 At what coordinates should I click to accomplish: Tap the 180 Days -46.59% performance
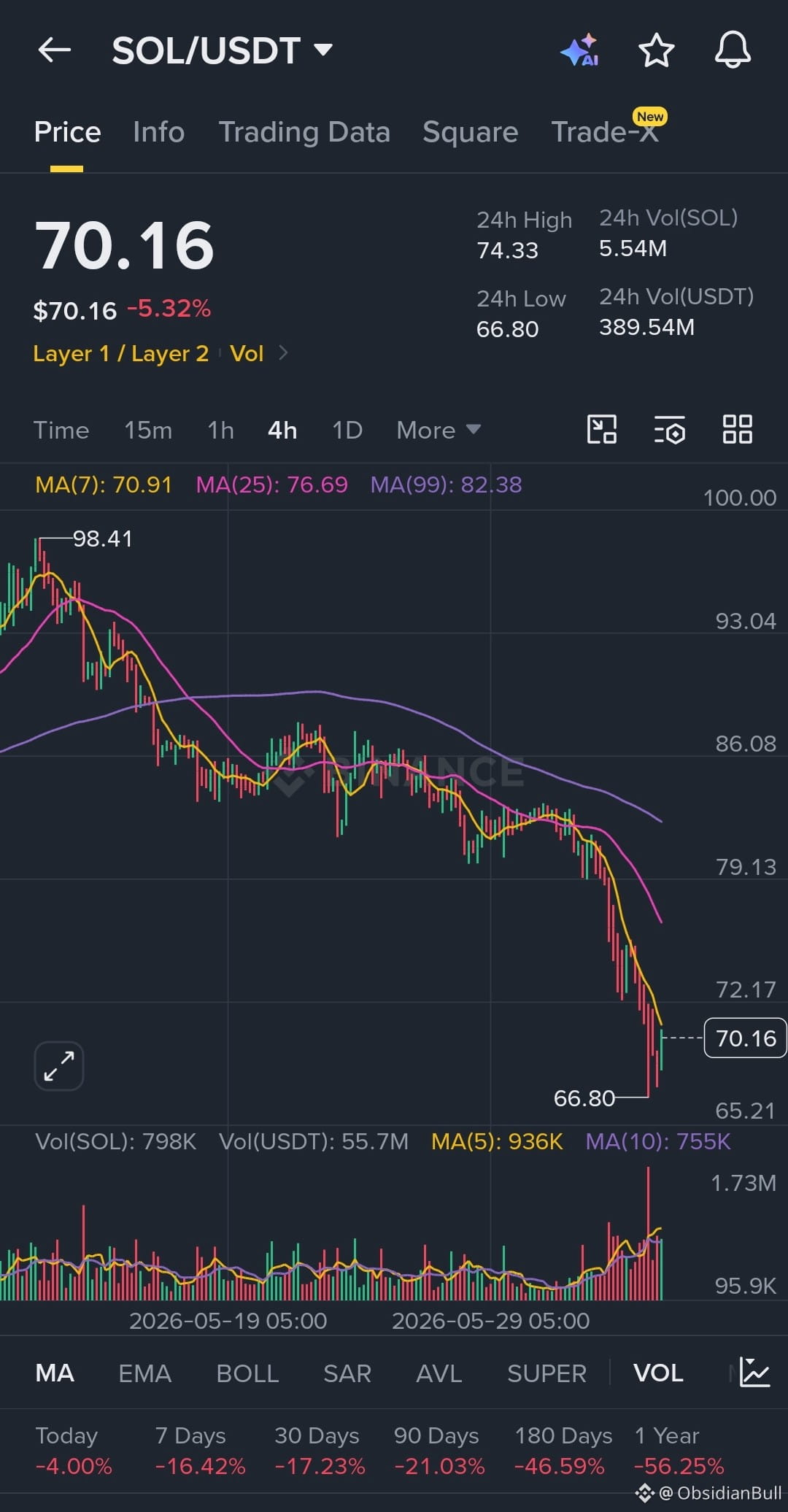click(563, 1451)
